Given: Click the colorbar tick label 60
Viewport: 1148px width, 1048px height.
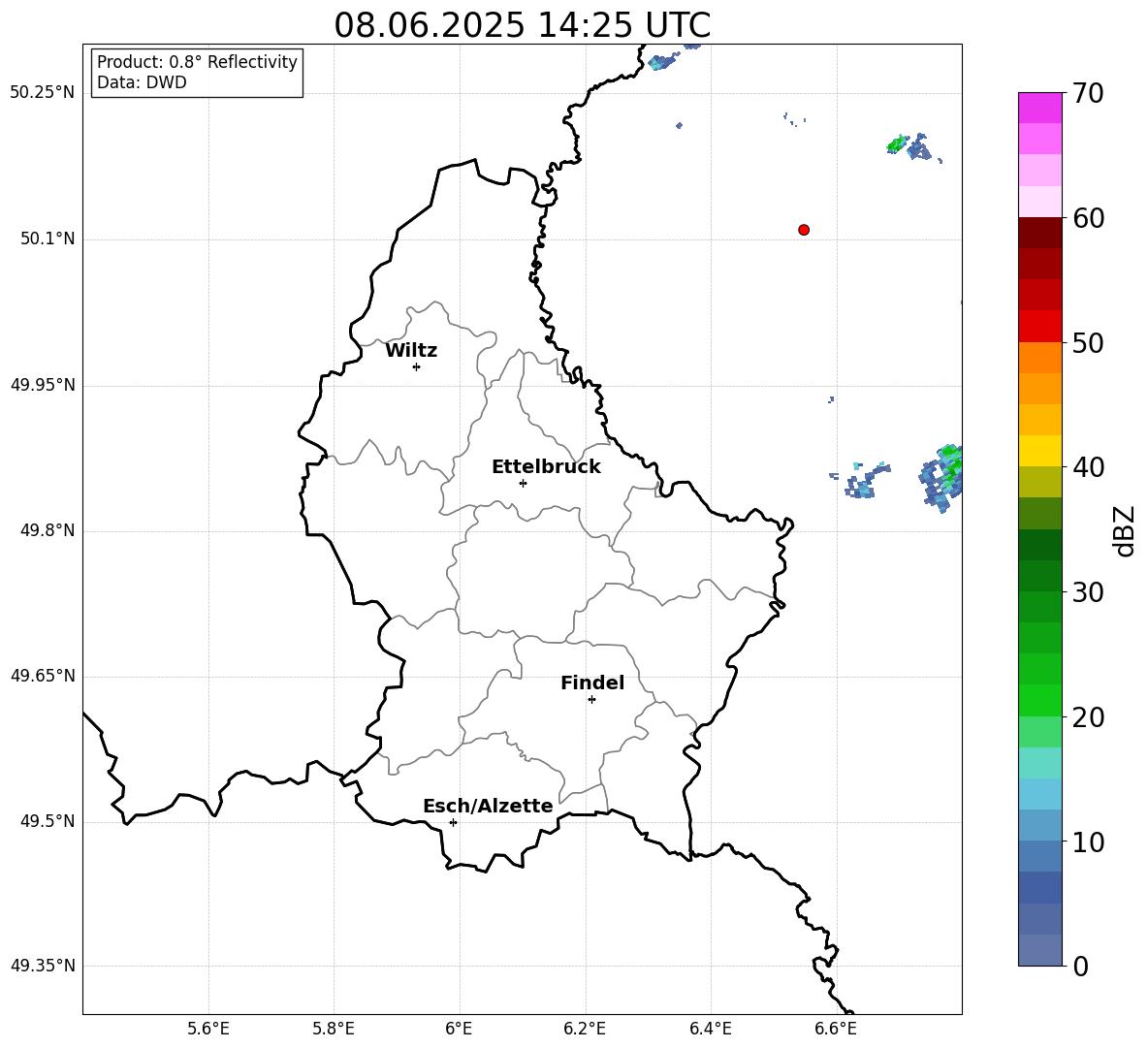Looking at the screenshot, I should [x=1088, y=218].
